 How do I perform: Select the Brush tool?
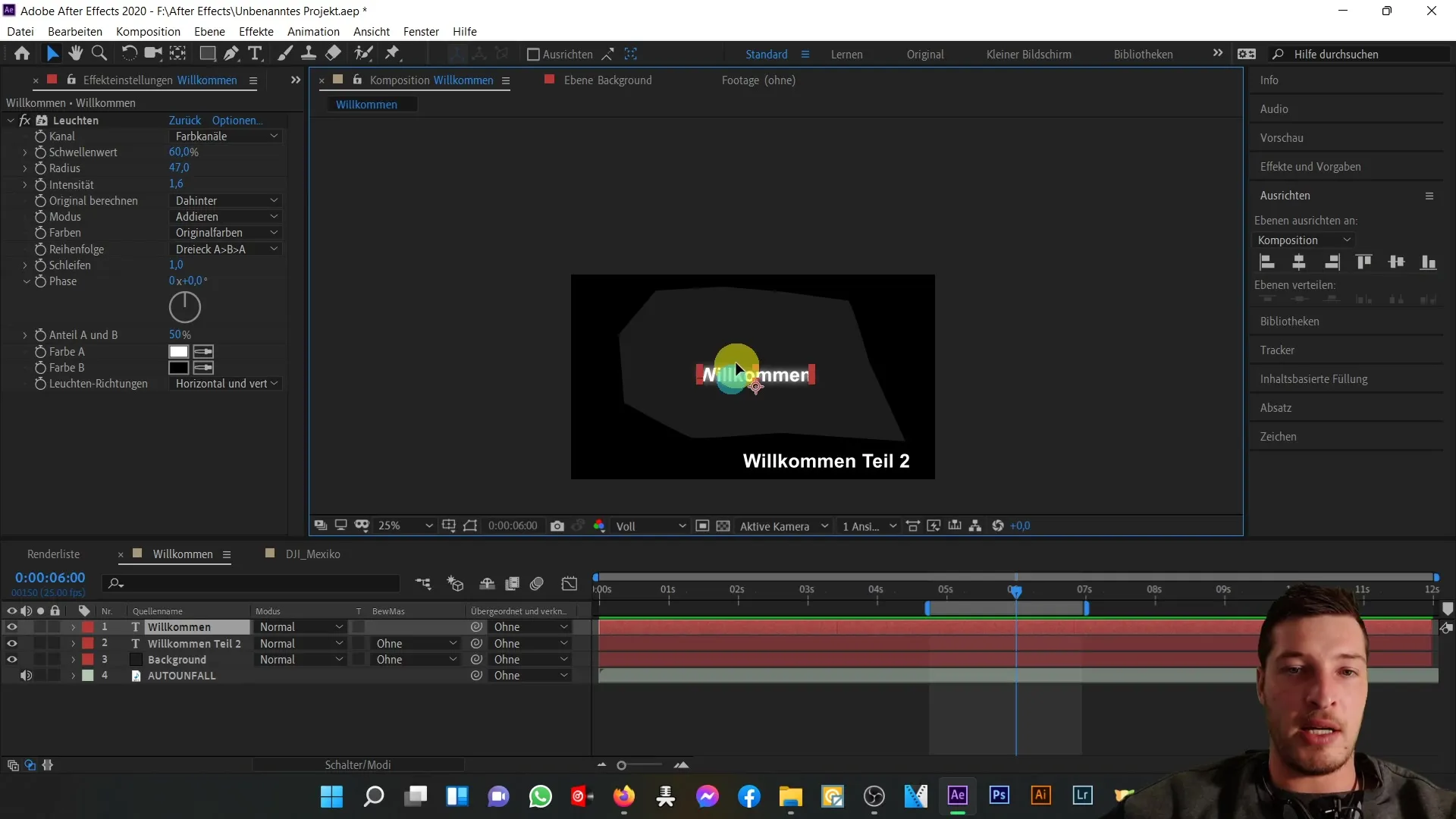point(285,54)
